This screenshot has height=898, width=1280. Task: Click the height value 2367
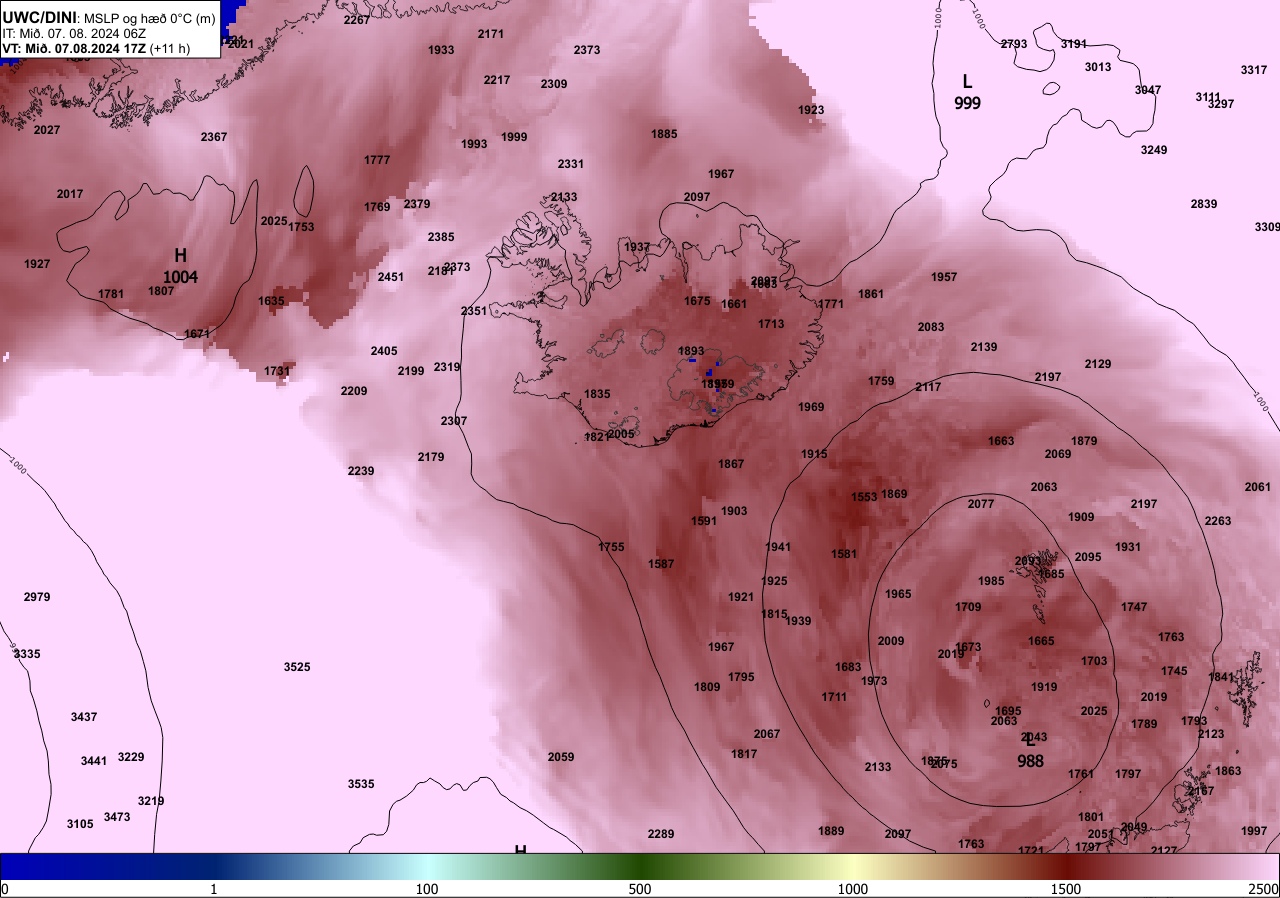pos(214,137)
